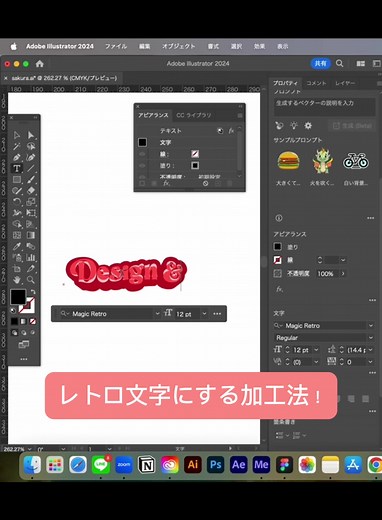This screenshot has width=382, height=520.
Task: Open the オブジェクト menu
Action: (179, 46)
